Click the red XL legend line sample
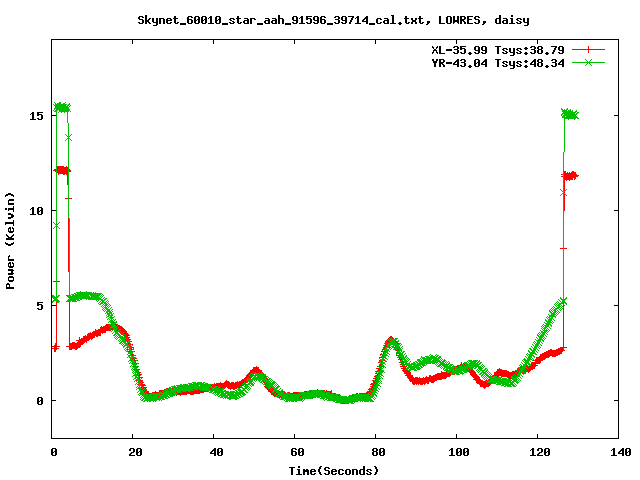 588,50
